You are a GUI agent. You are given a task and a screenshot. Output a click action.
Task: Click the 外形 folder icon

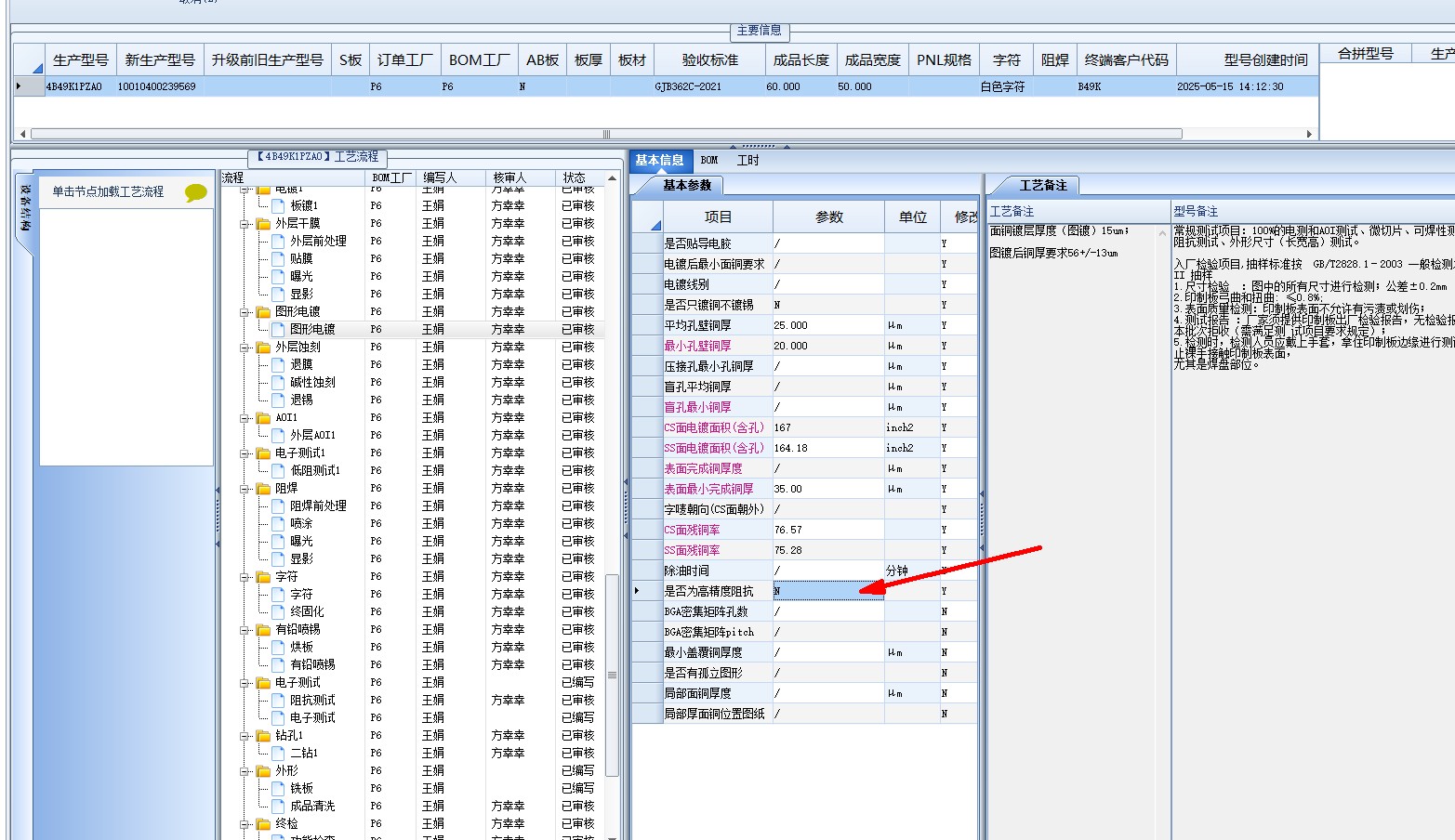(x=263, y=770)
